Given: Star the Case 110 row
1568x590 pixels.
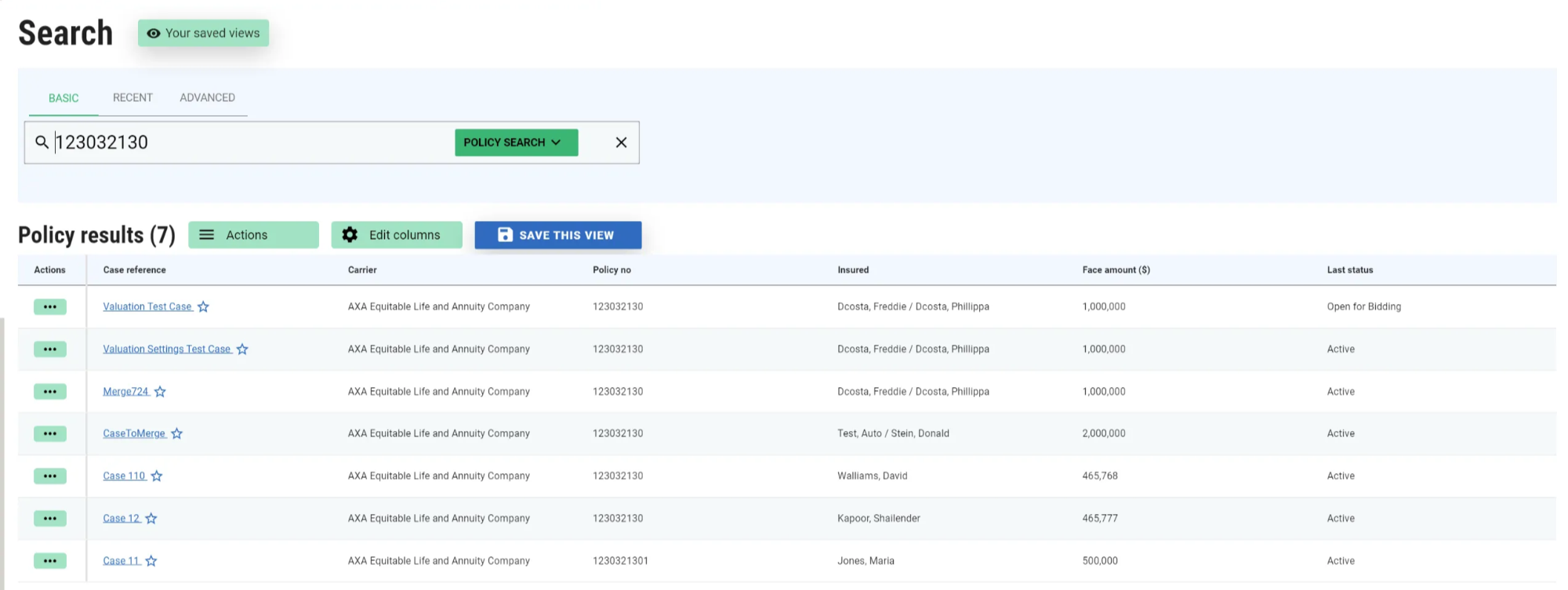Looking at the screenshot, I should point(157,476).
